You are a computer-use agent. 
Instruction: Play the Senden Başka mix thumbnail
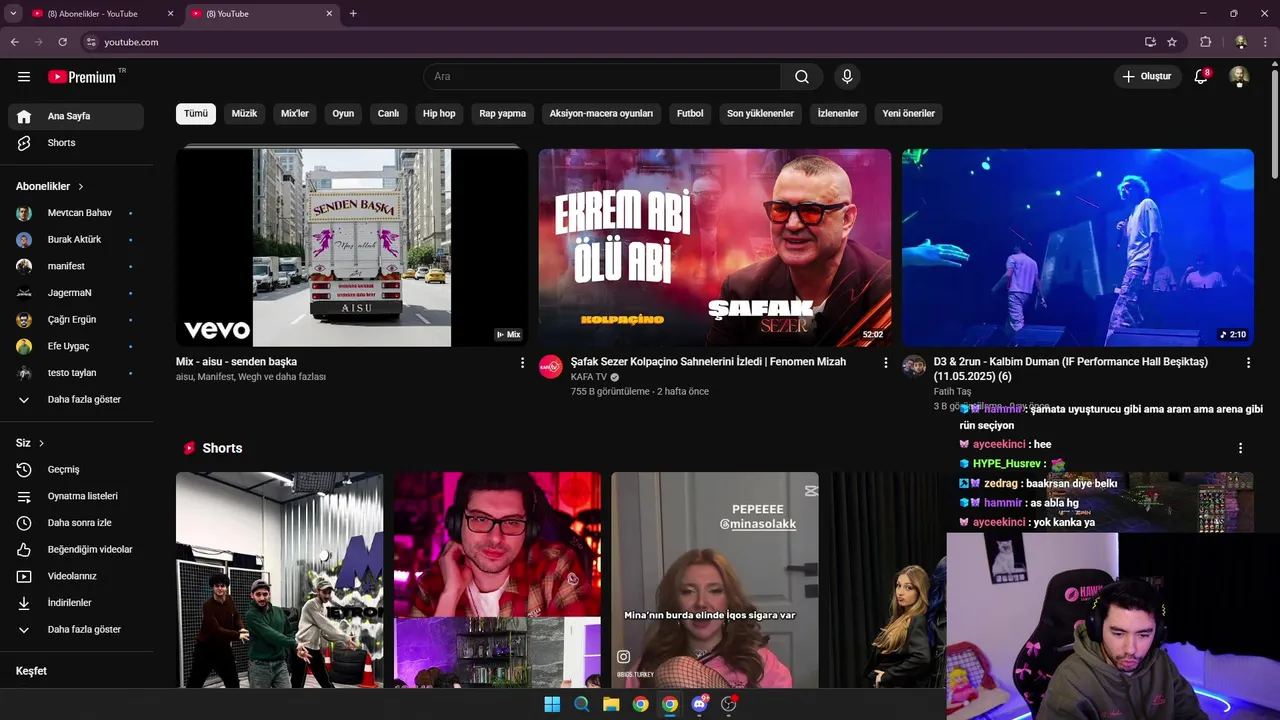pyautogui.click(x=352, y=248)
